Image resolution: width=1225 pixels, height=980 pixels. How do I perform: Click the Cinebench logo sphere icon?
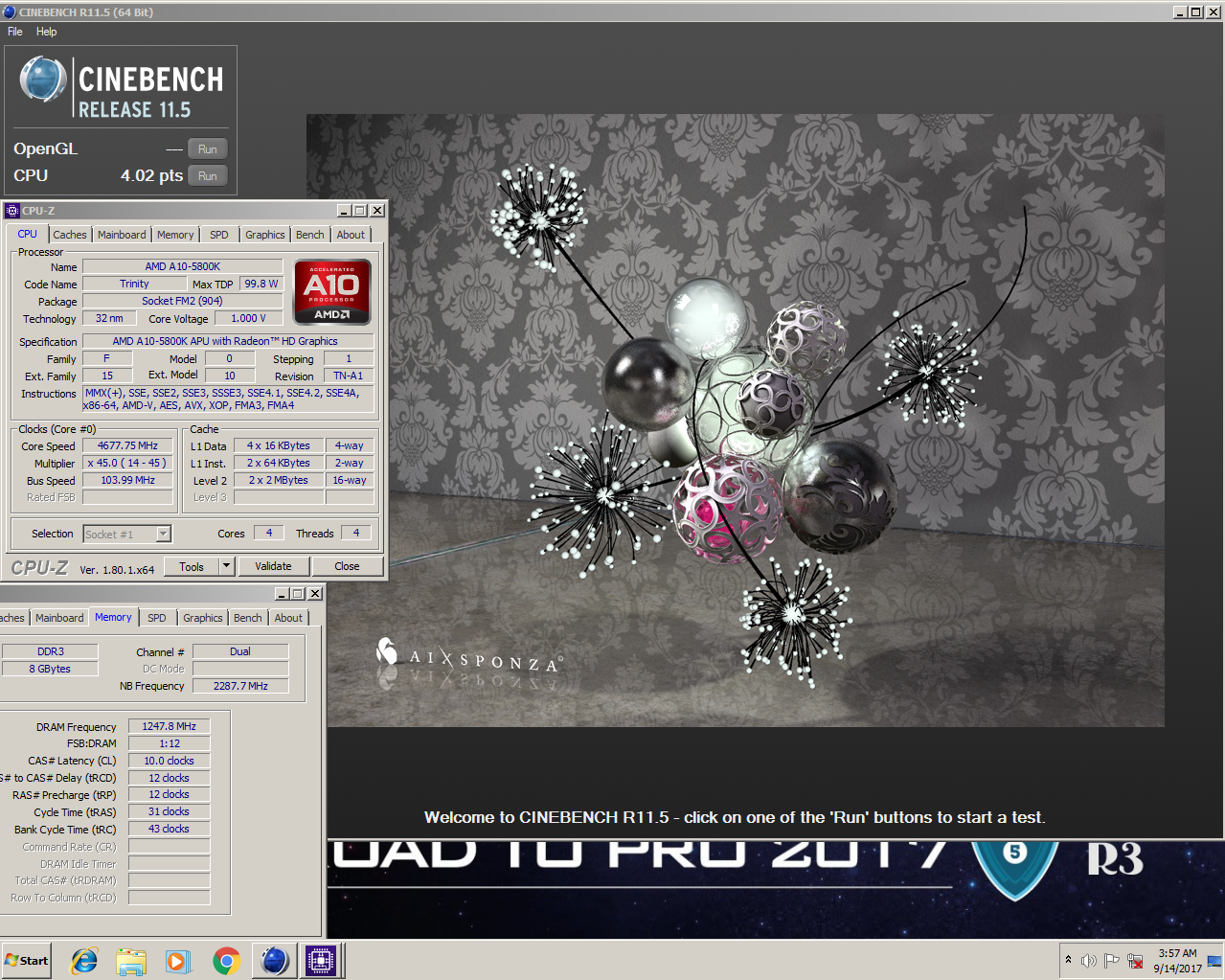click(42, 79)
